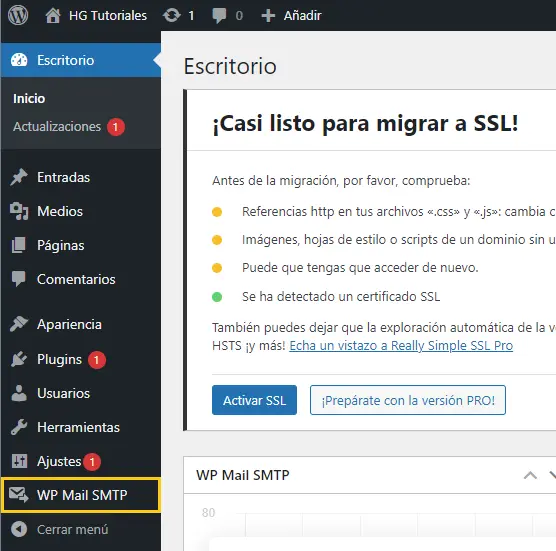
Task: Click the Escritorio page heading
Action: coord(230,66)
